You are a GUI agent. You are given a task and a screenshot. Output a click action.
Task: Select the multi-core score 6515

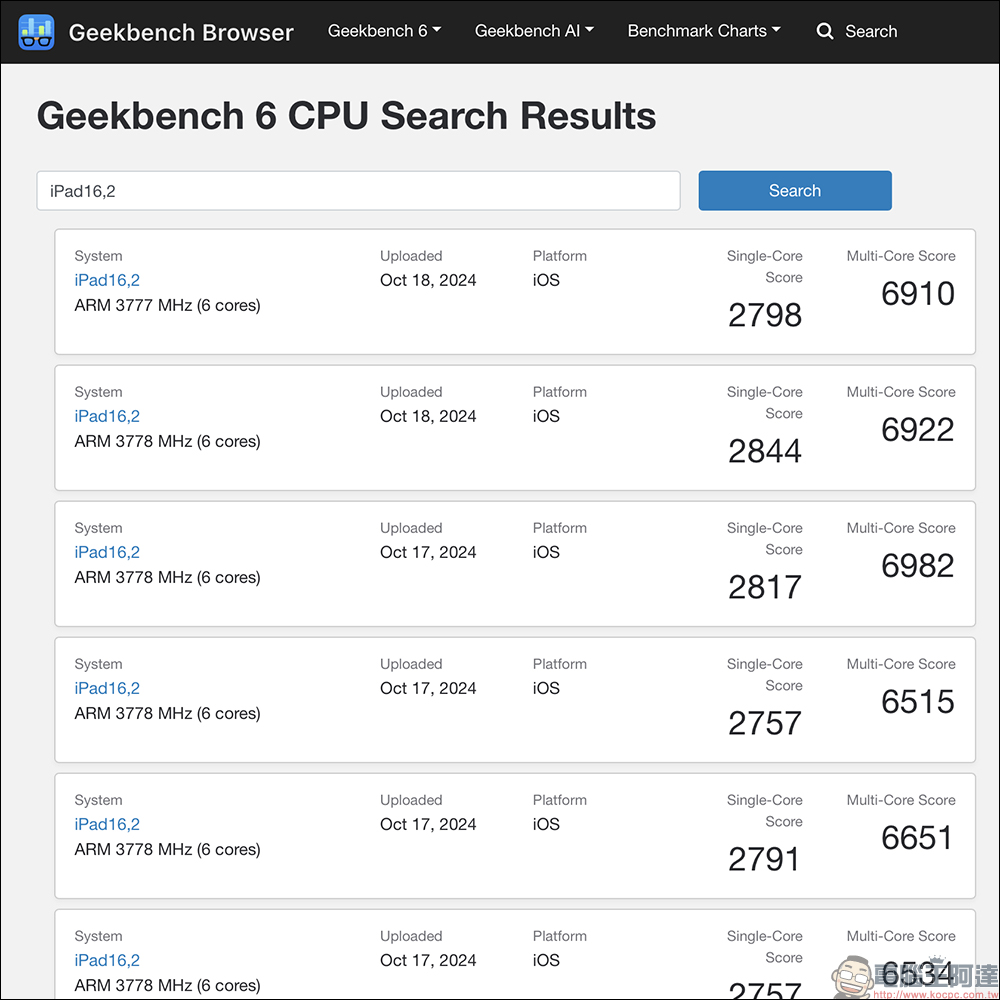(x=918, y=702)
